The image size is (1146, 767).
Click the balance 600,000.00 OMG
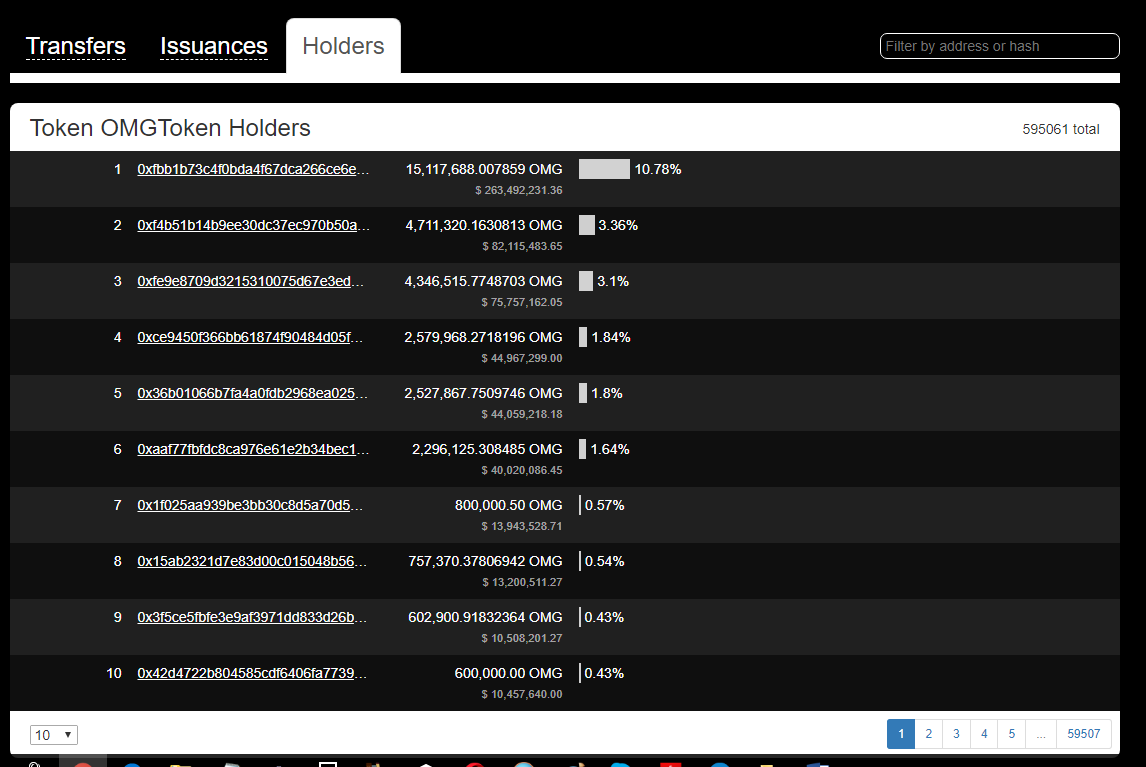pos(509,673)
